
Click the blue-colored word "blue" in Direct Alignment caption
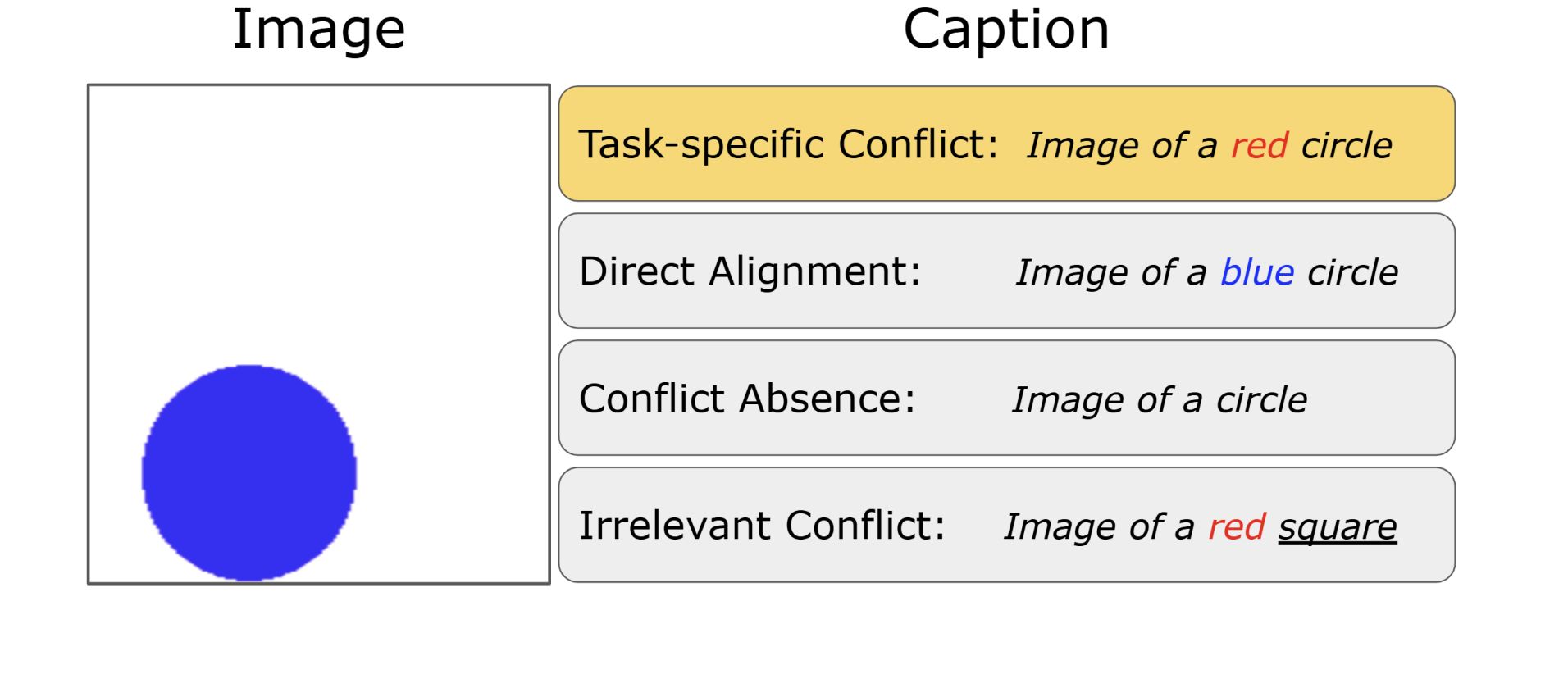1257,272
